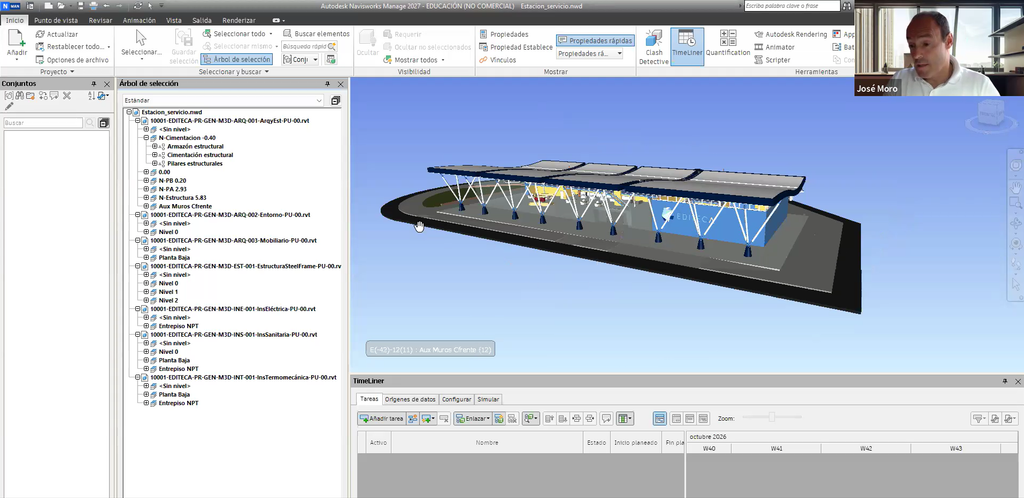
Task: Click collapse-all icon beside Estándar dropdown
Action: [x=335, y=101]
